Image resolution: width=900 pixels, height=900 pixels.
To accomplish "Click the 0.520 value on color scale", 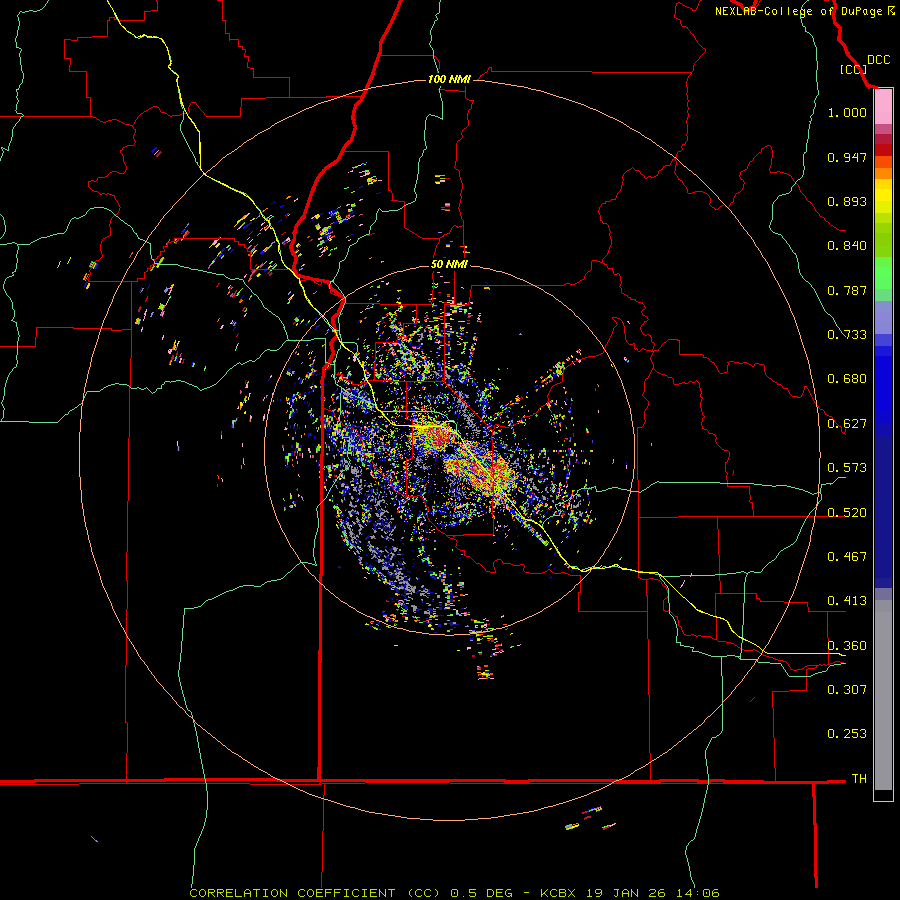I will [847, 513].
